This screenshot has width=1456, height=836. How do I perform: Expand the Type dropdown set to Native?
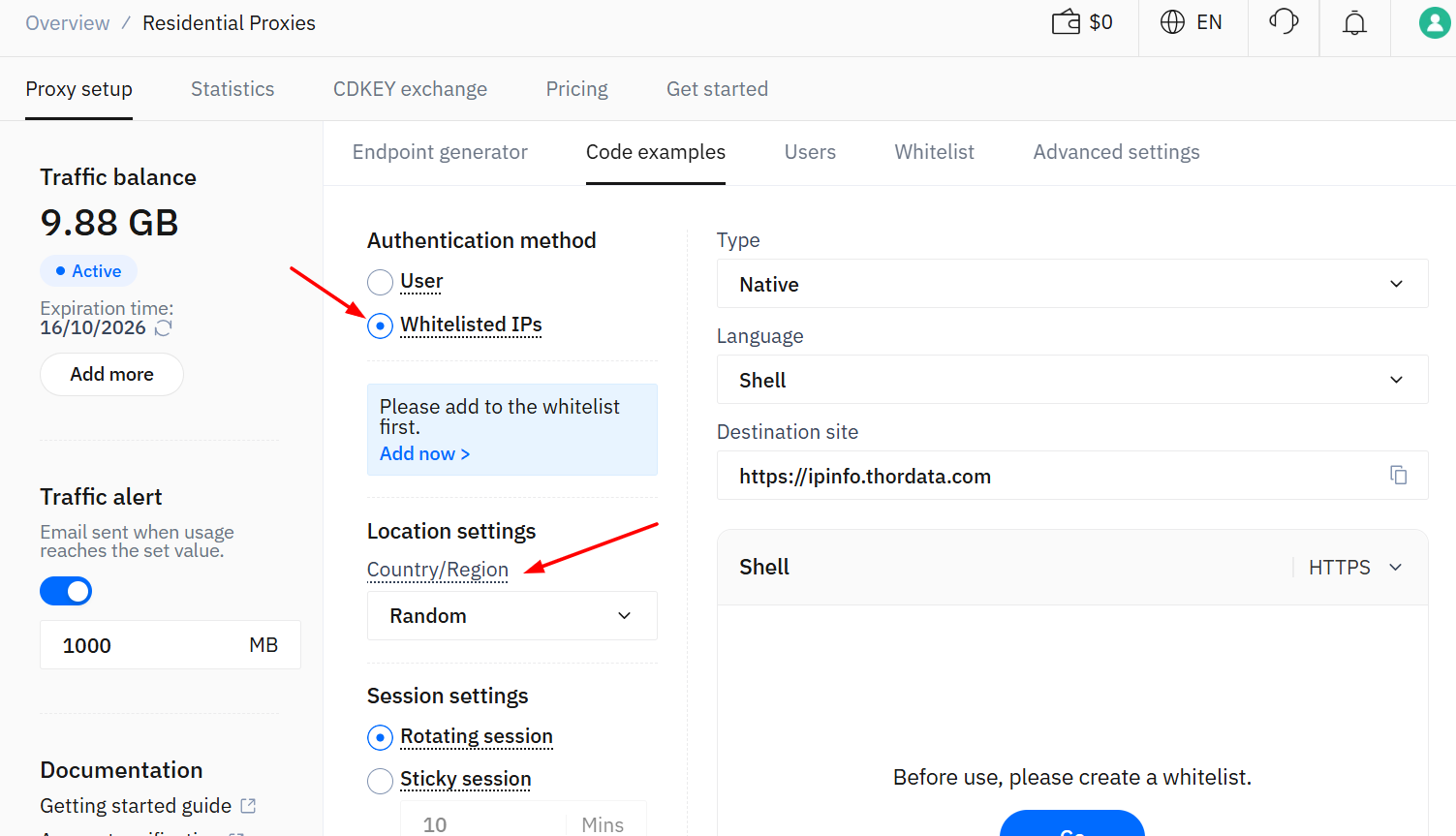pyautogui.click(x=1072, y=284)
